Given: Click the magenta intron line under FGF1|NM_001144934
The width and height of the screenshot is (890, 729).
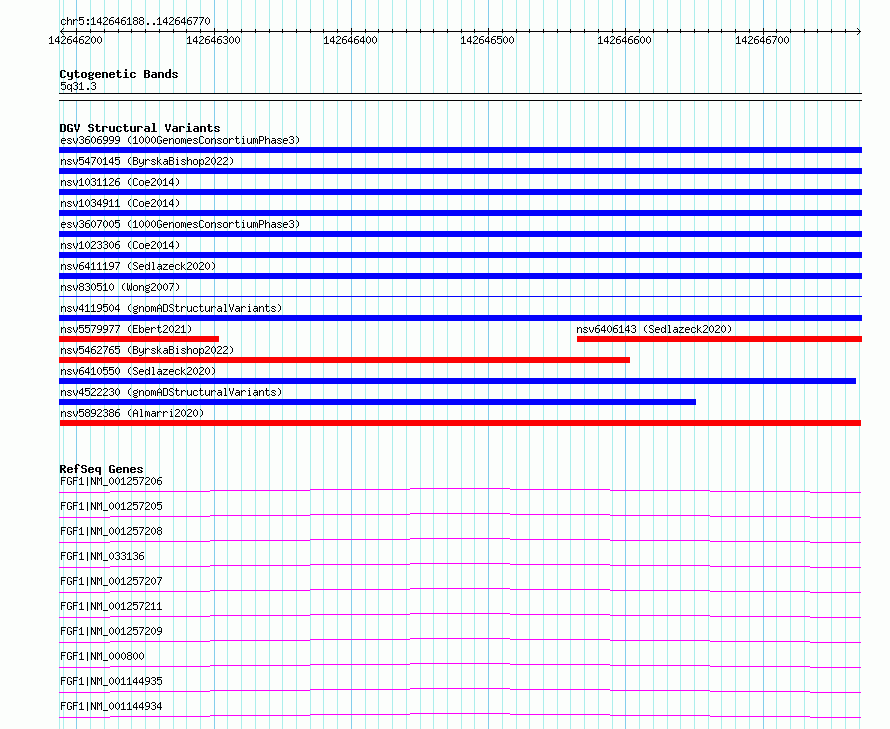Looking at the screenshot, I should pyautogui.click(x=460, y=713).
